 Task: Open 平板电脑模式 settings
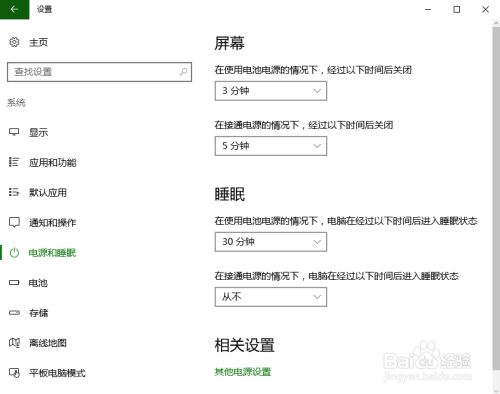click(x=57, y=373)
